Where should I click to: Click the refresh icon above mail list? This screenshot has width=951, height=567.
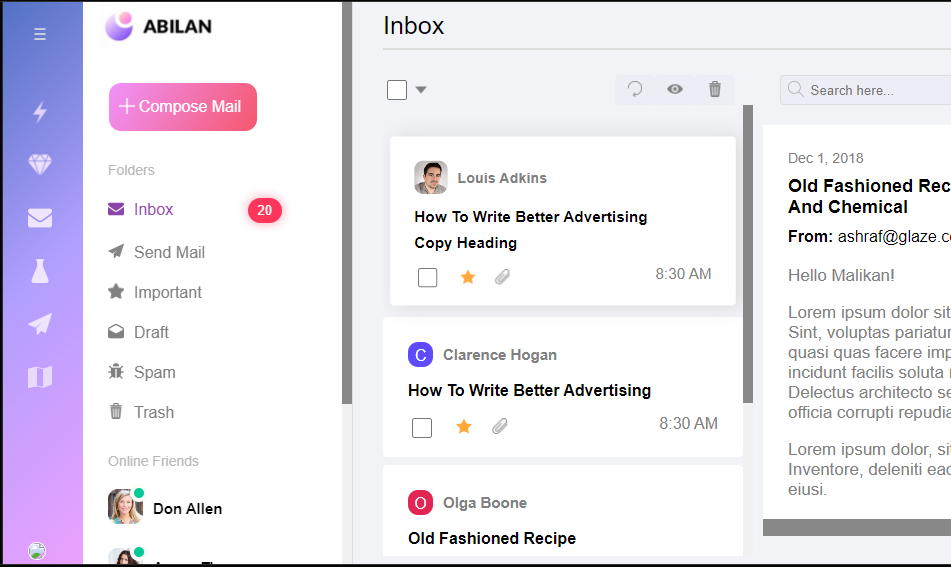(635, 90)
